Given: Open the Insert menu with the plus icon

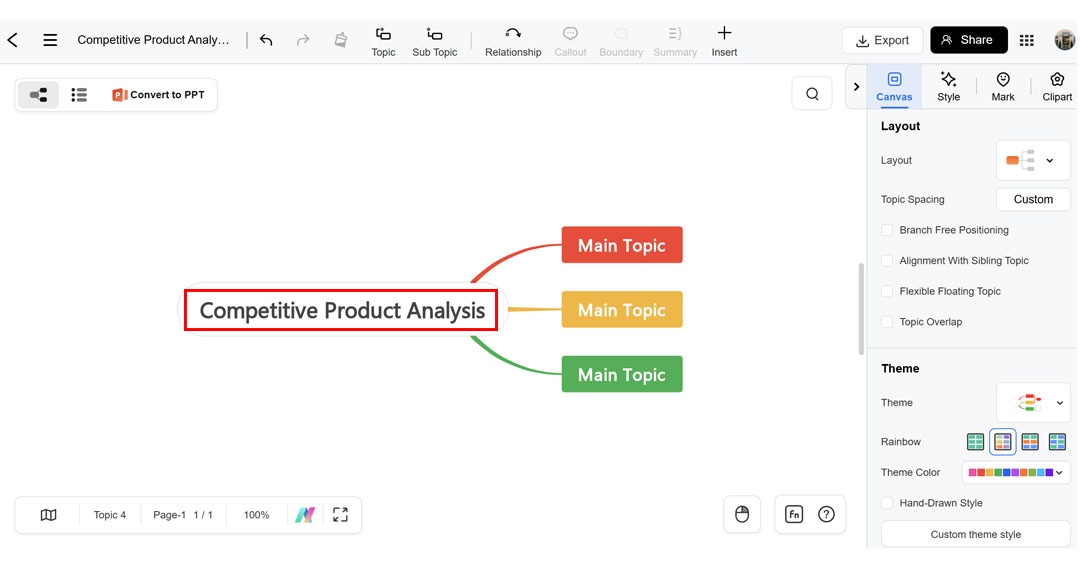Looking at the screenshot, I should tap(724, 40).
